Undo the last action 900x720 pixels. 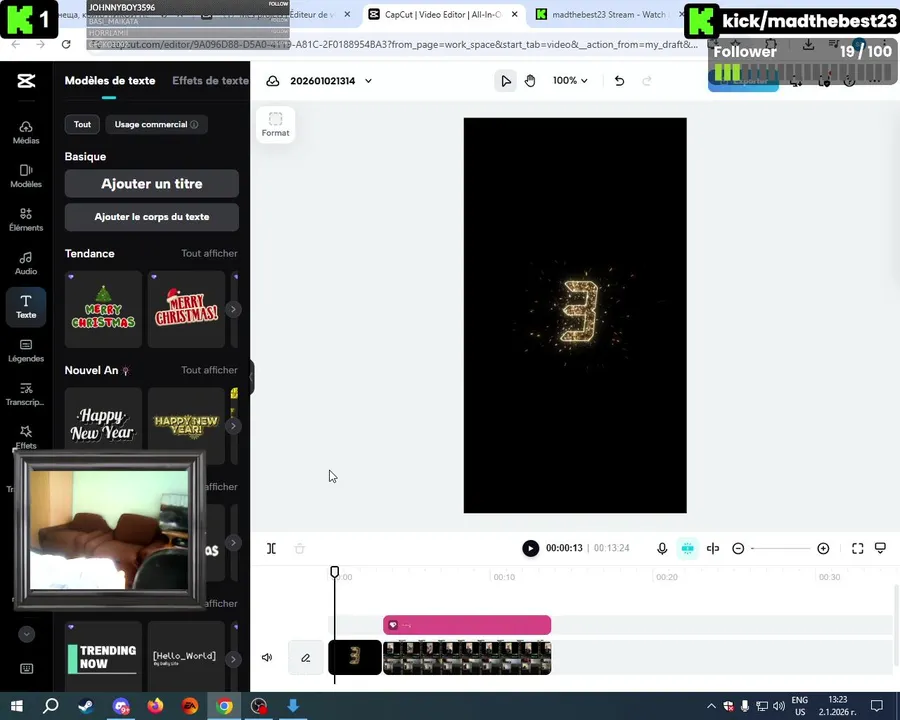pos(619,81)
